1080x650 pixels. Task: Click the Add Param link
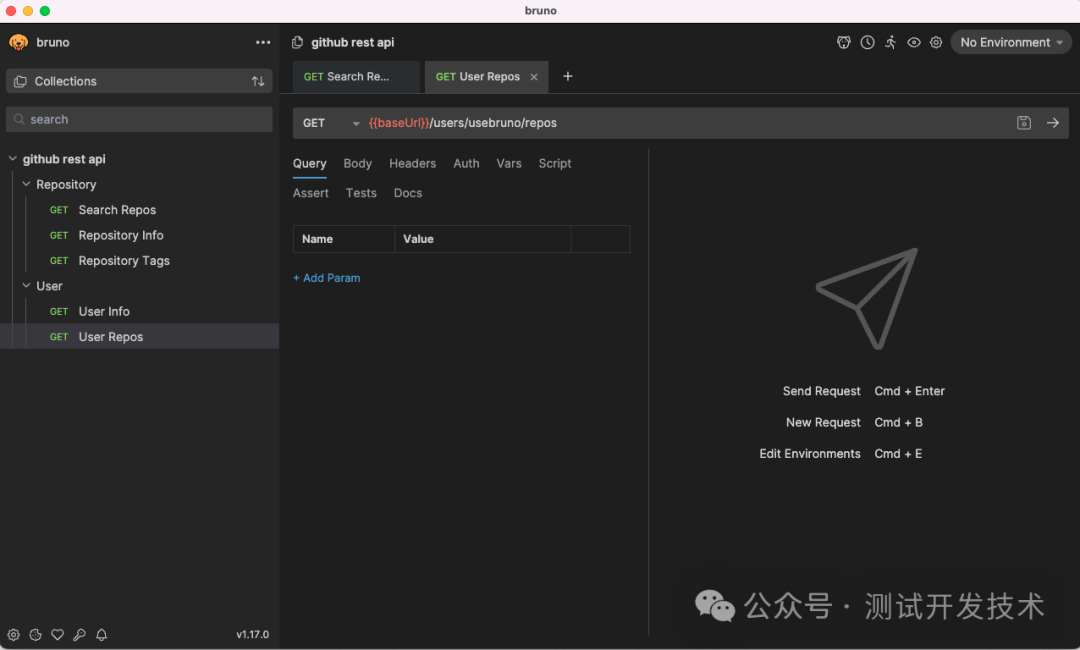click(326, 277)
